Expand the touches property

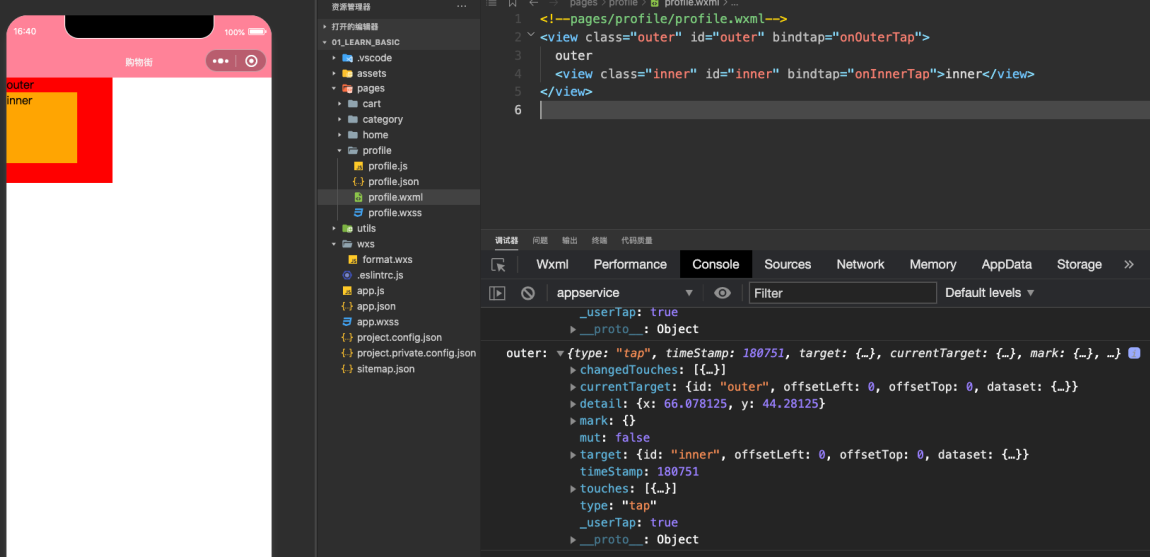click(x=574, y=489)
